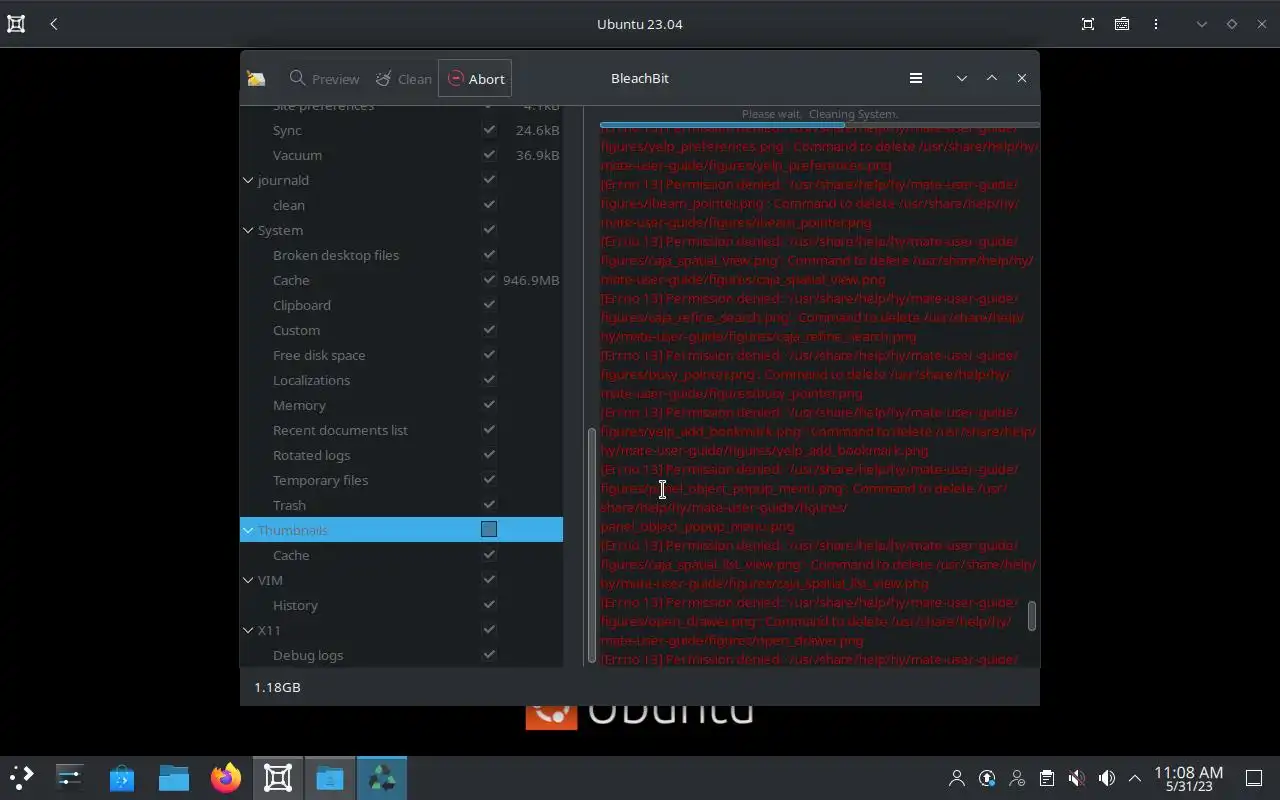Viewport: 1280px width, 800px height.
Task: Select the Vacuum row label
Action: (x=297, y=155)
